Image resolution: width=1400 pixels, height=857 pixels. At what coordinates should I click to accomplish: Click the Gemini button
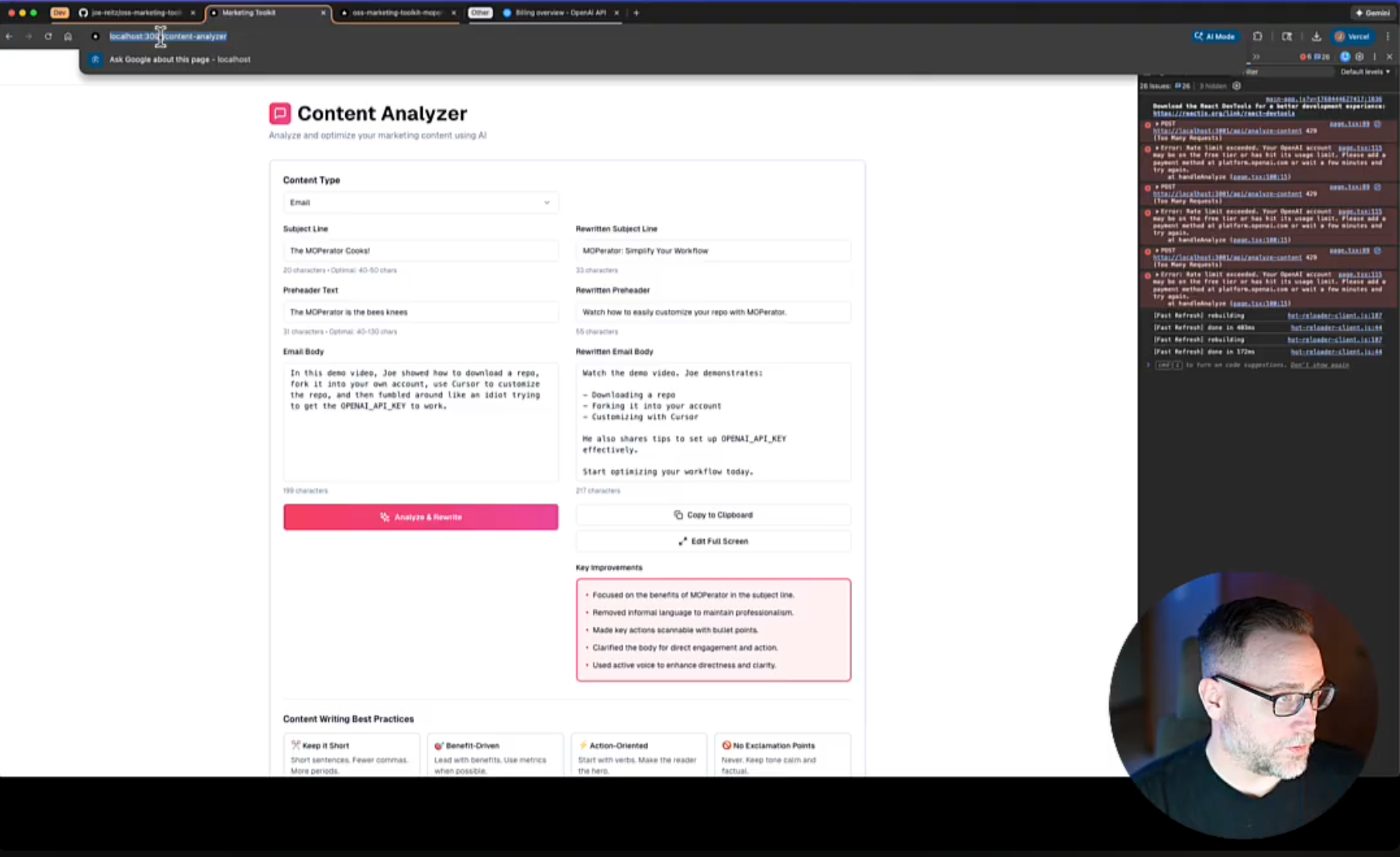1372,13
